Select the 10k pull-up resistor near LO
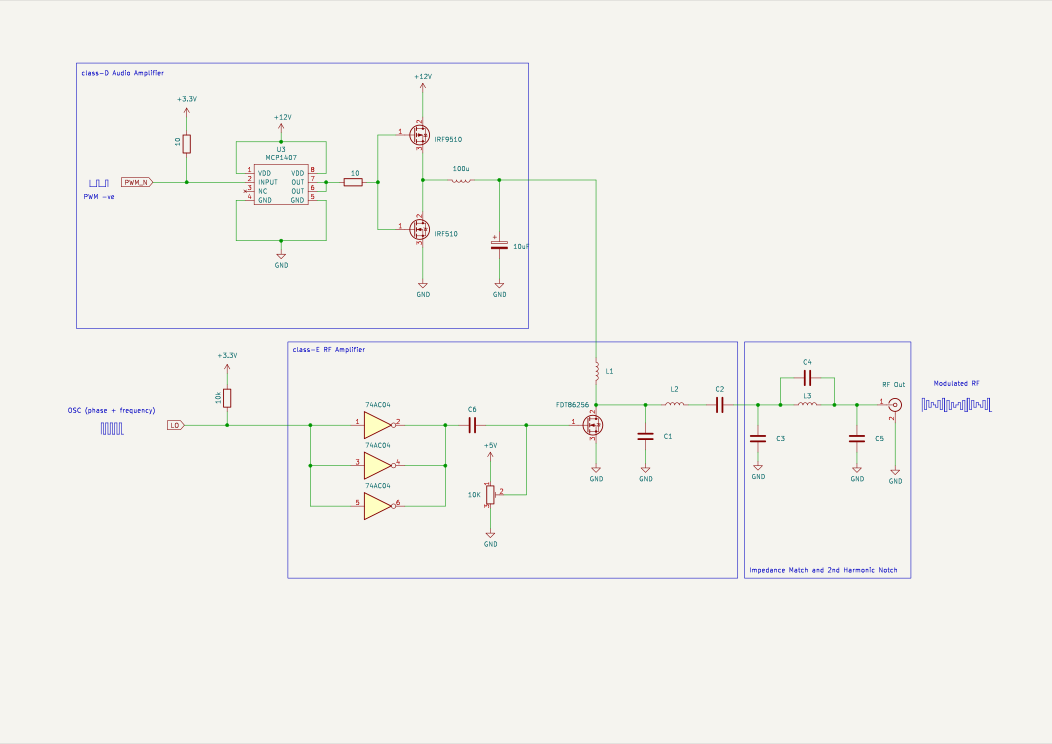 click(227, 398)
